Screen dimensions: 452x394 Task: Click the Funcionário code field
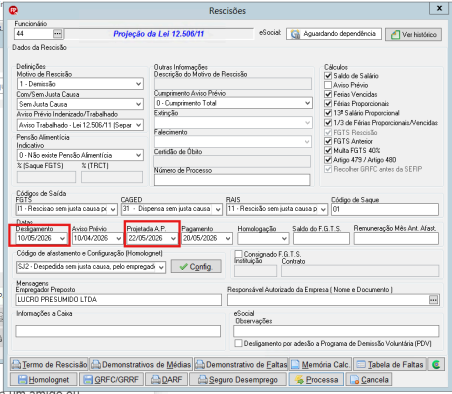[34, 34]
